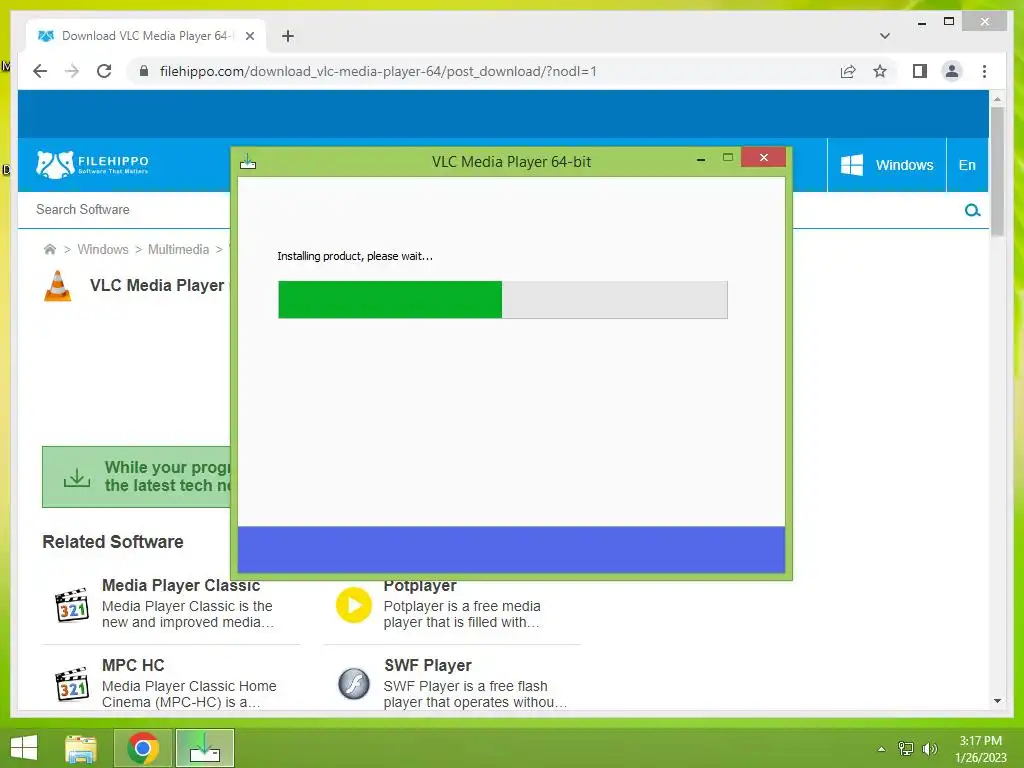
Task: Open a new Chrome tab
Action: 288,36
